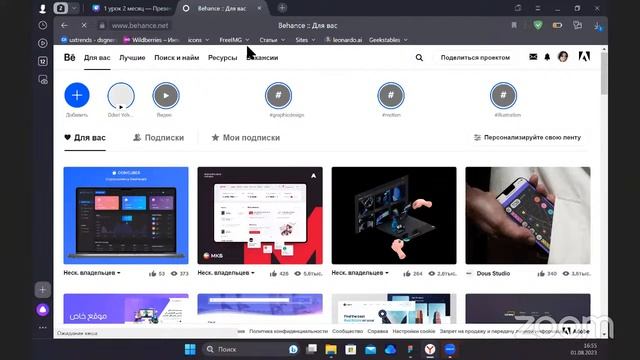Open the Справка footer link
The image size is (640, 360).
point(378,331)
